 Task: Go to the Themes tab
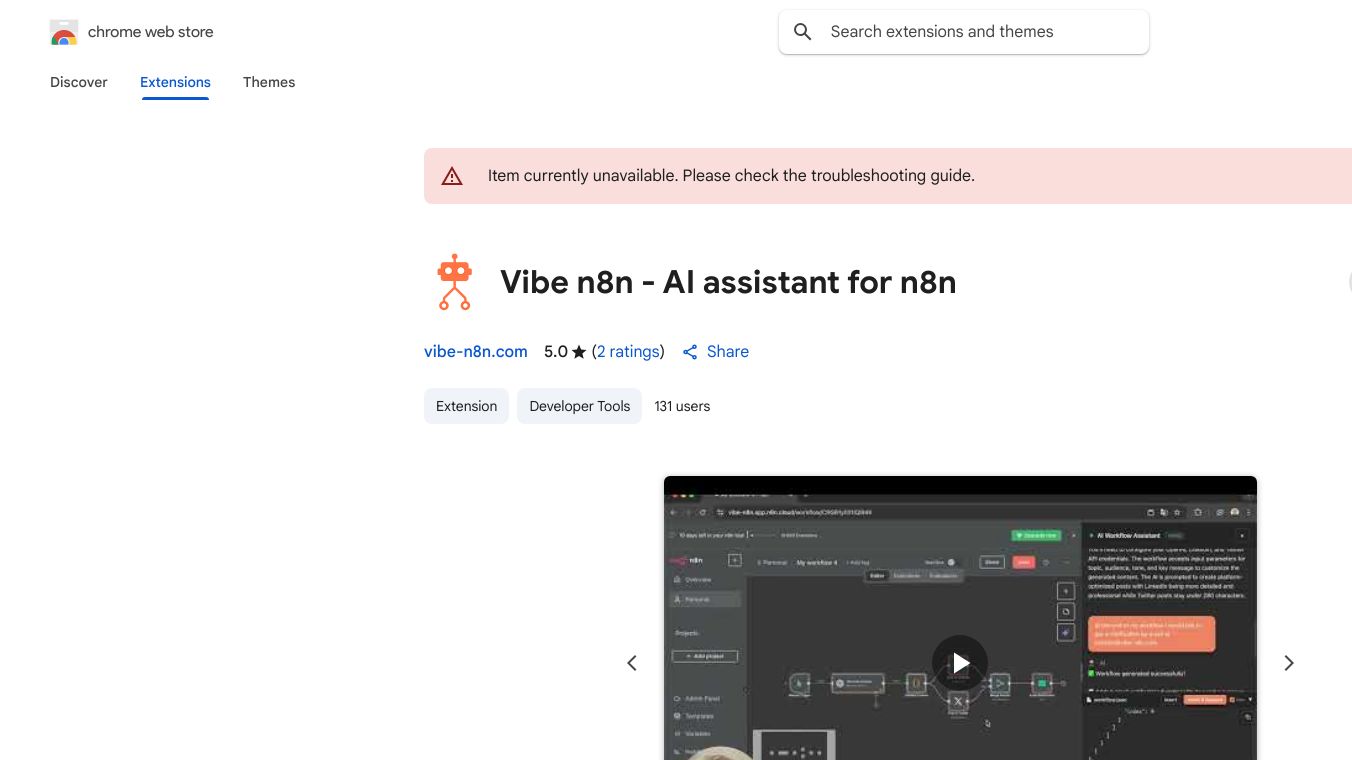[269, 82]
